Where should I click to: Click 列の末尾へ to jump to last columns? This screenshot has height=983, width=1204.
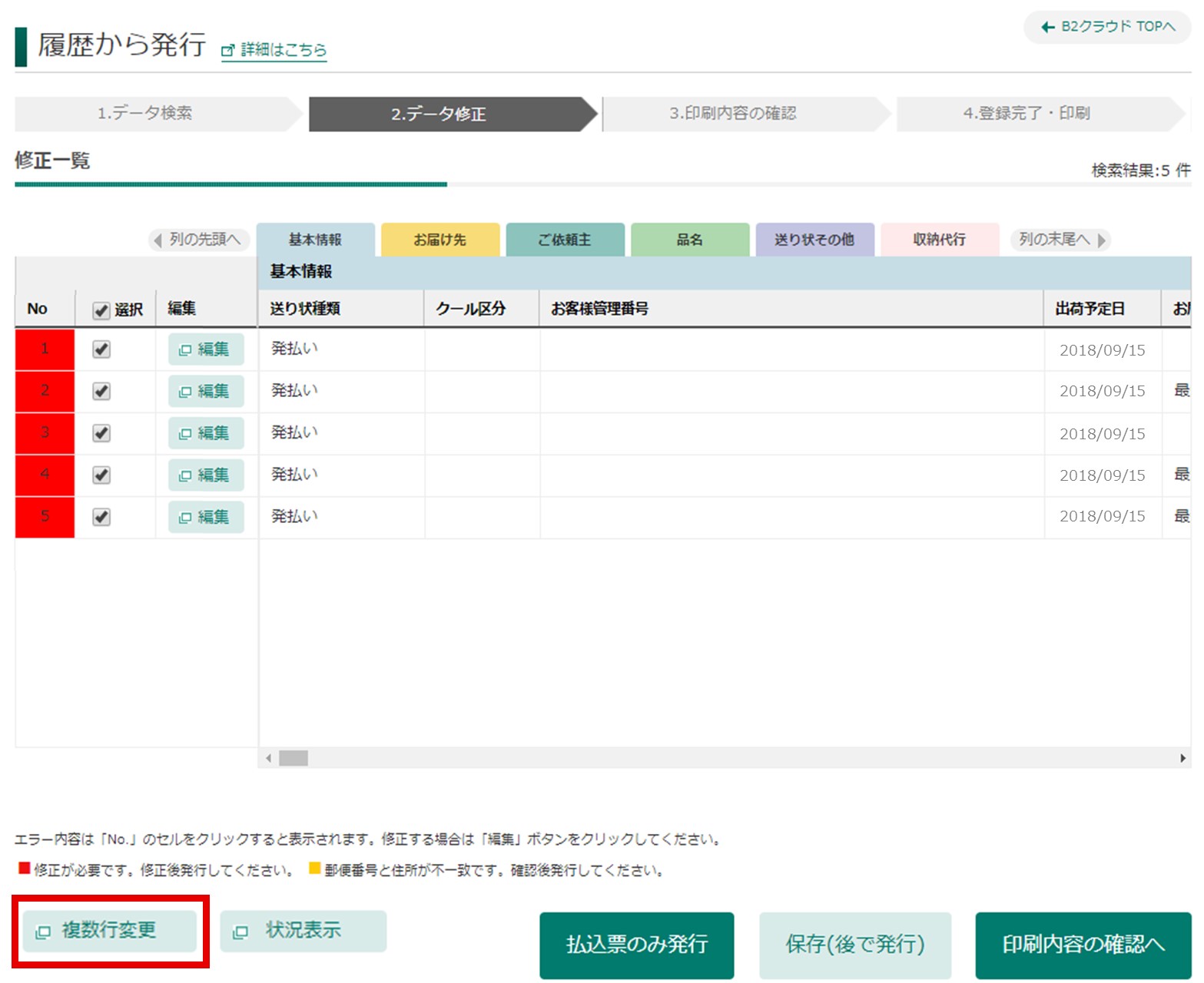click(x=1057, y=239)
